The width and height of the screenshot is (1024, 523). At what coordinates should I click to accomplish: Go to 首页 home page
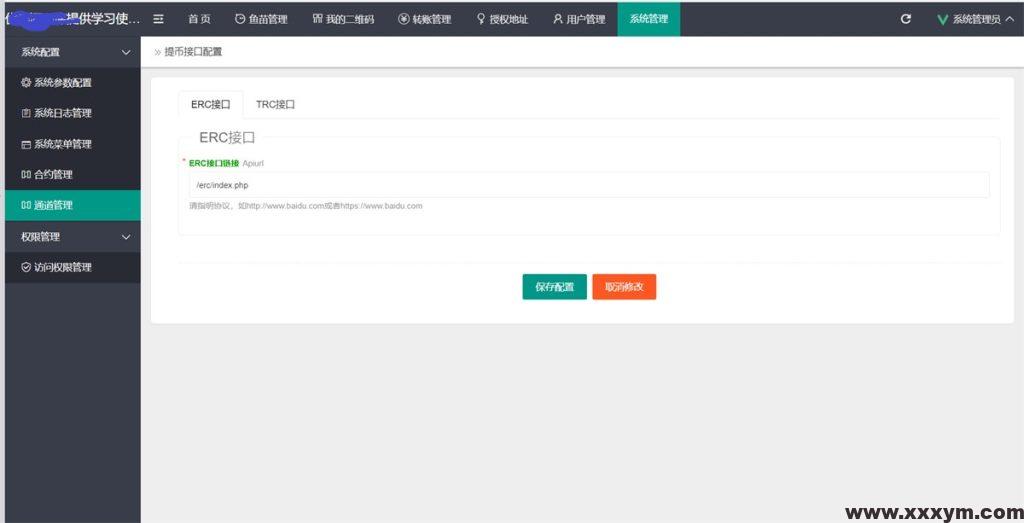[199, 19]
